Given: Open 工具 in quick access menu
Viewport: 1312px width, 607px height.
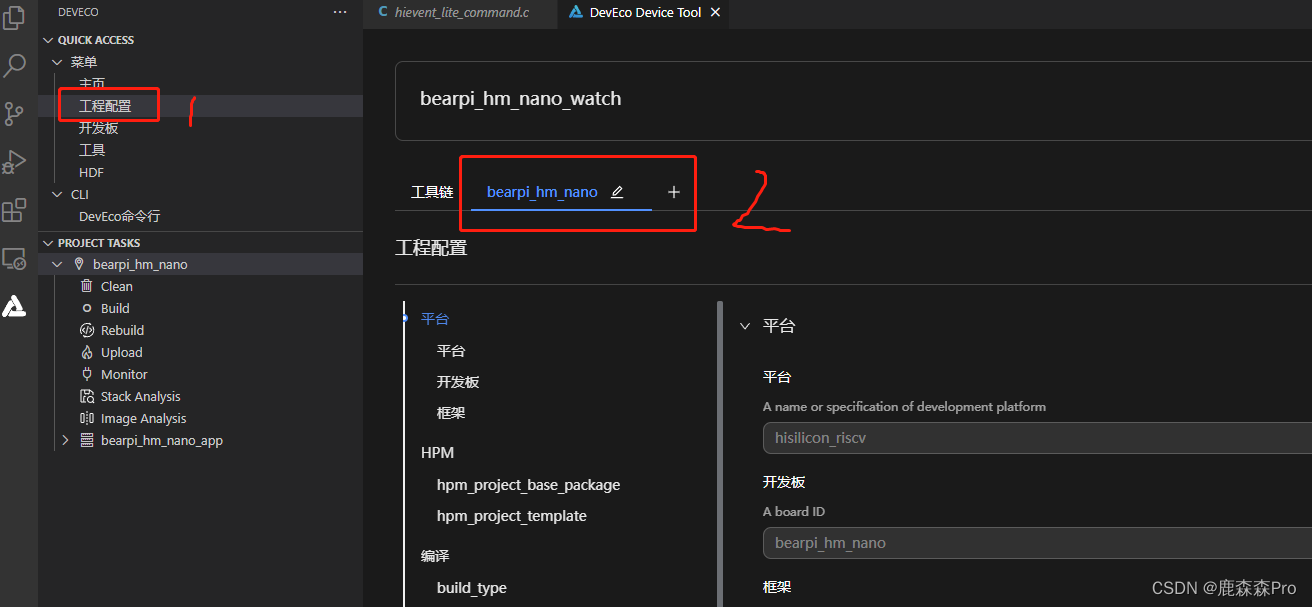Looking at the screenshot, I should coord(92,150).
